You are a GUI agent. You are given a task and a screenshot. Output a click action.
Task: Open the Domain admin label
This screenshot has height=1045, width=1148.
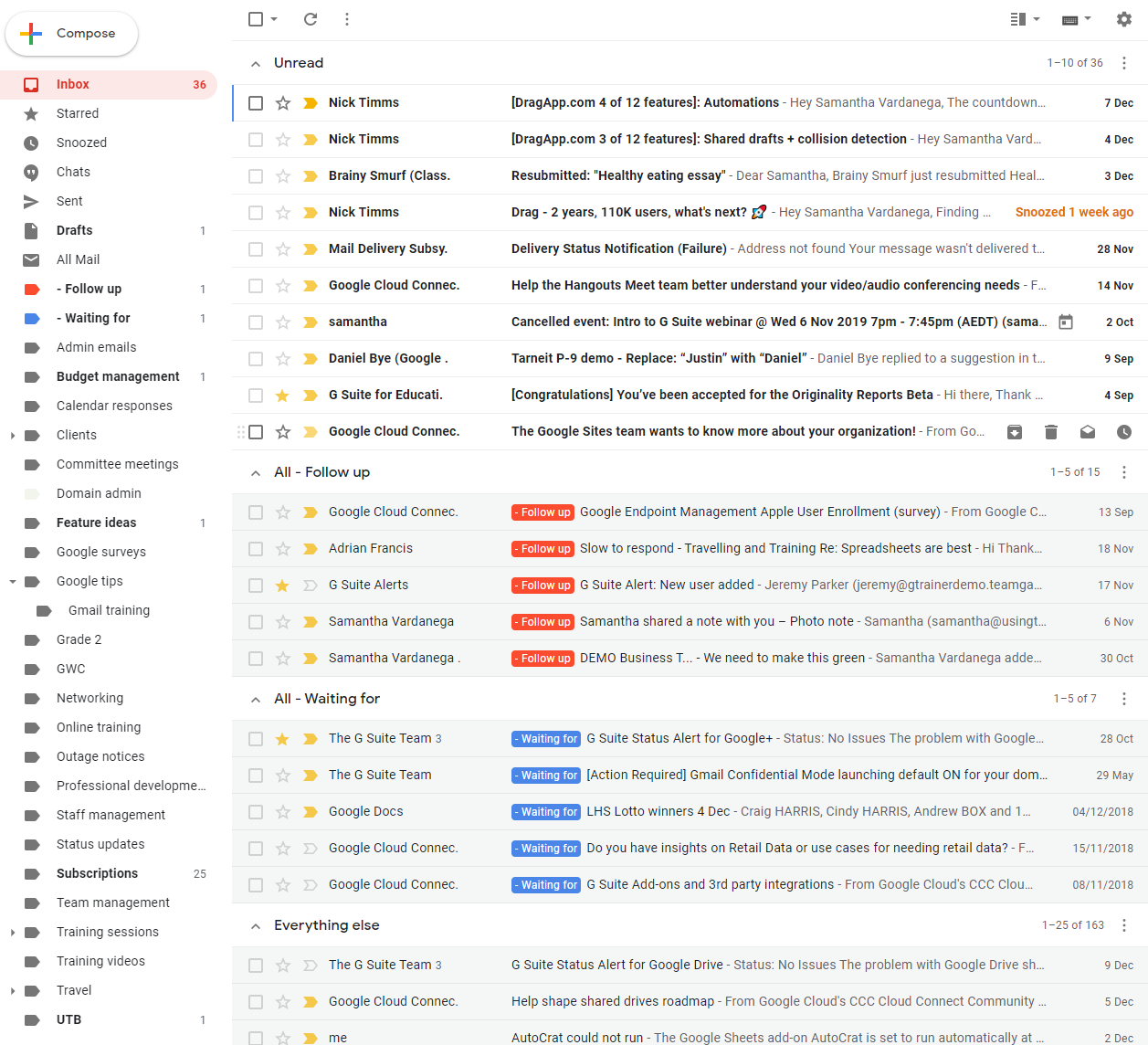click(109, 494)
